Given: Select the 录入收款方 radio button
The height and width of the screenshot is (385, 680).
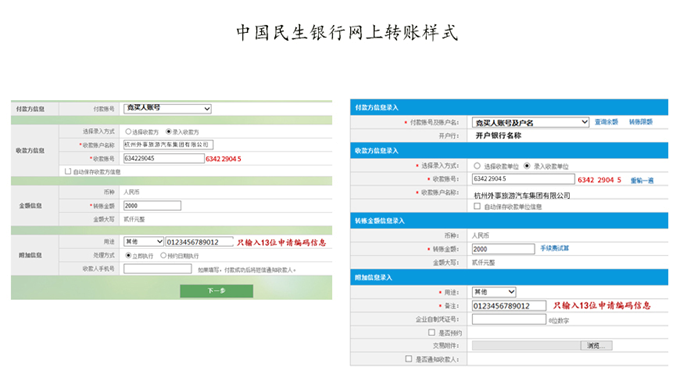Looking at the screenshot, I should [169, 131].
